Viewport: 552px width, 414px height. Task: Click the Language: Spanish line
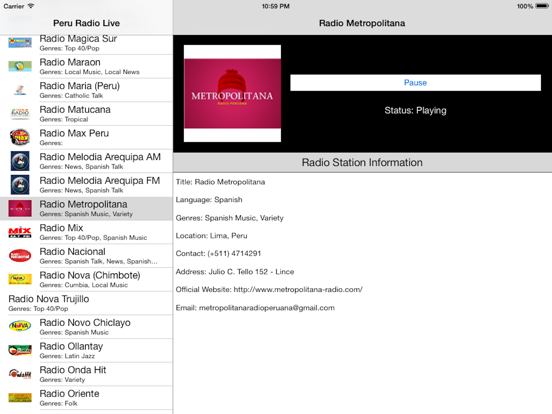[209, 200]
